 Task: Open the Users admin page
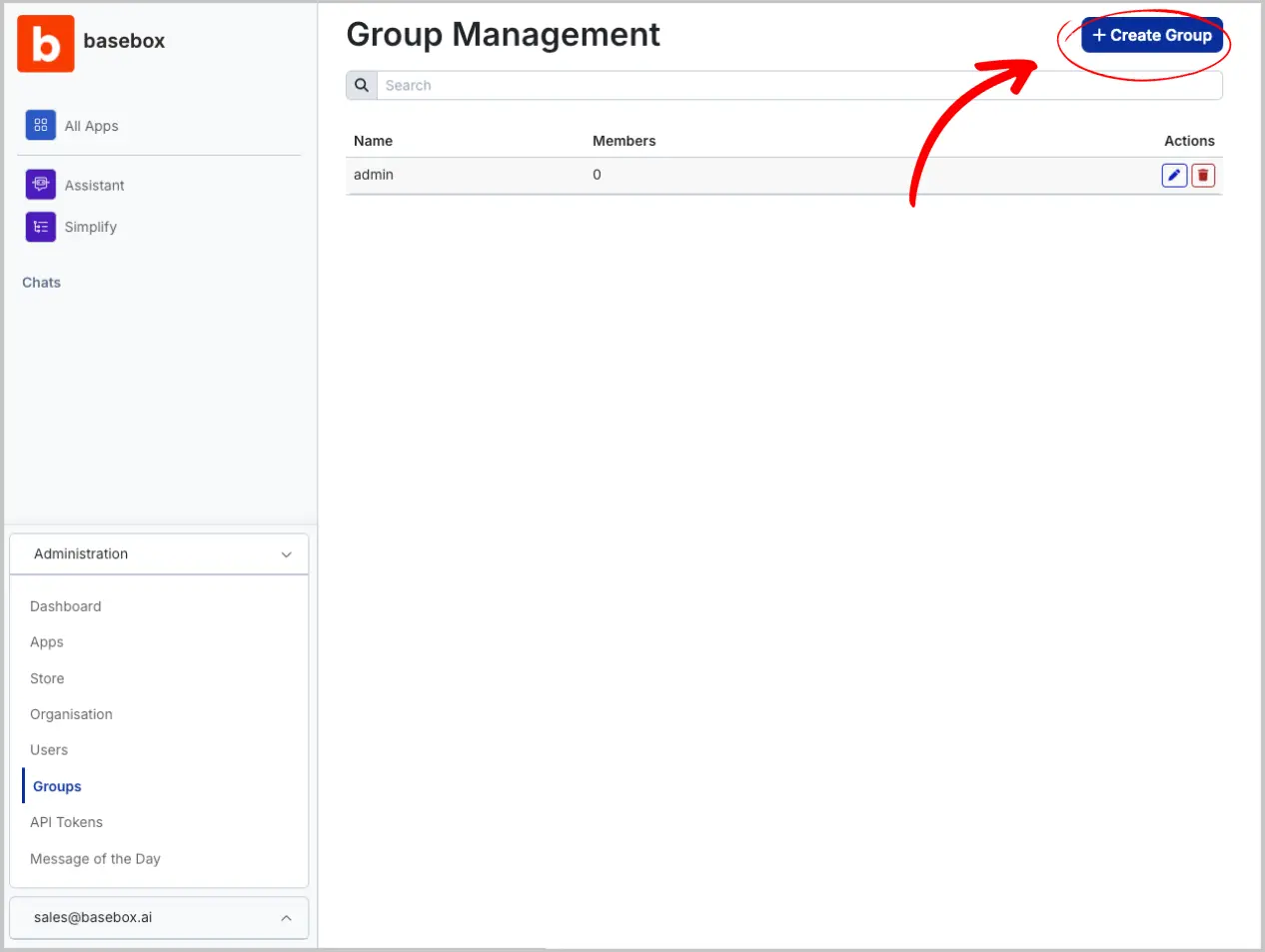point(49,750)
